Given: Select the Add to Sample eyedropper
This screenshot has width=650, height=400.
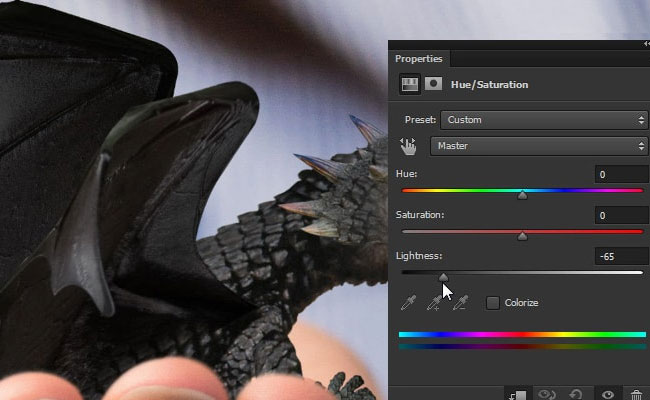Looking at the screenshot, I should click(434, 303).
